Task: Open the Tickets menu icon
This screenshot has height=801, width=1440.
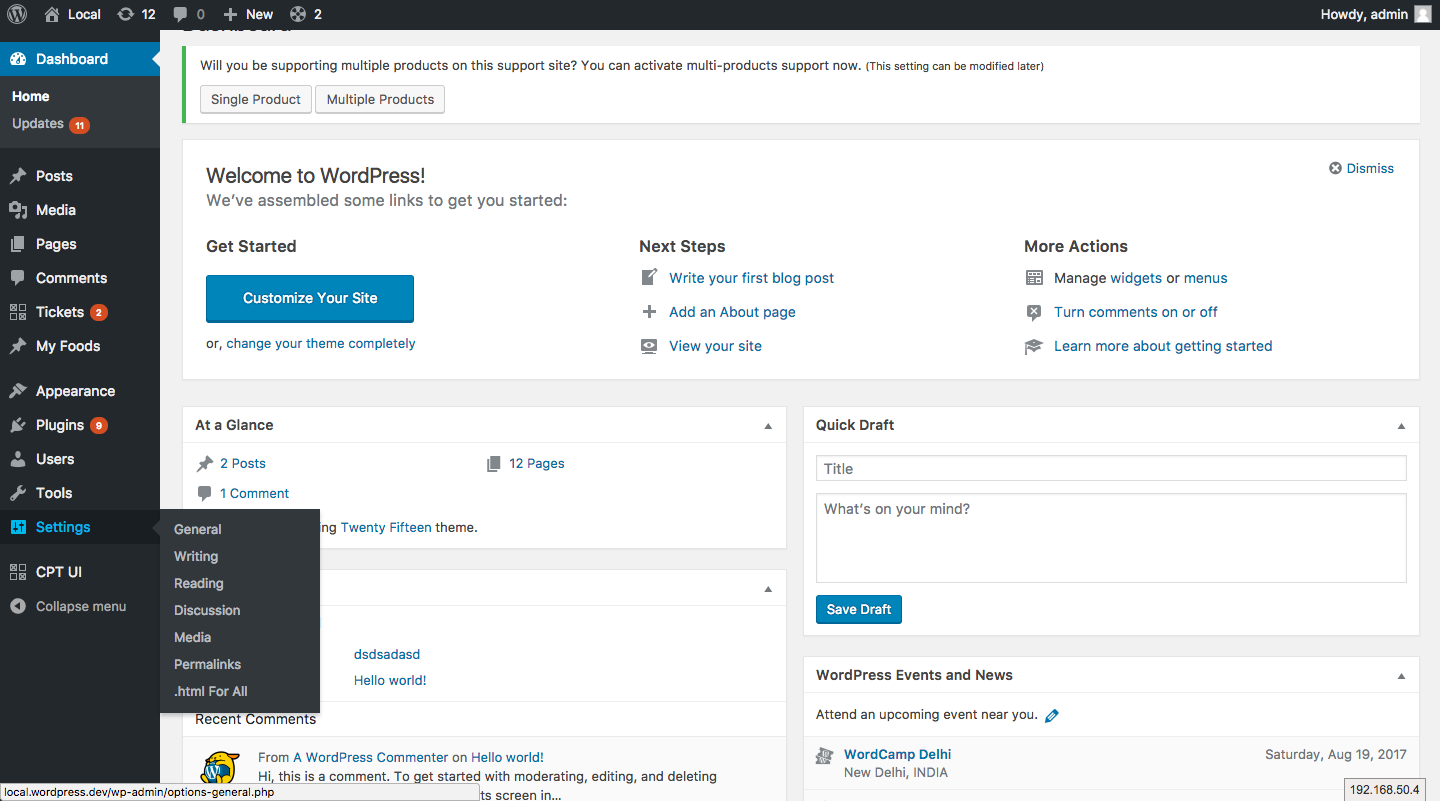Action: (x=18, y=312)
